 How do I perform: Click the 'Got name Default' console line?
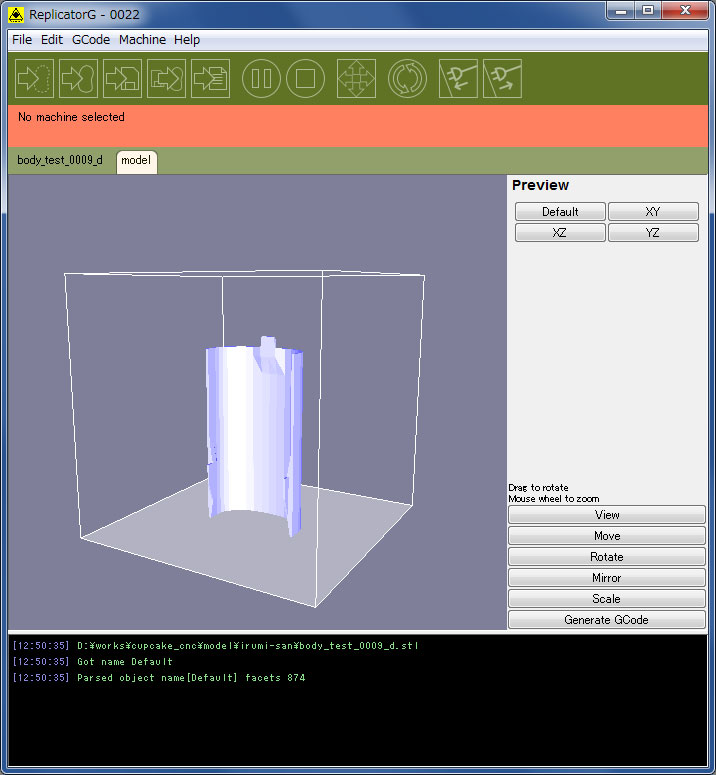[125, 662]
